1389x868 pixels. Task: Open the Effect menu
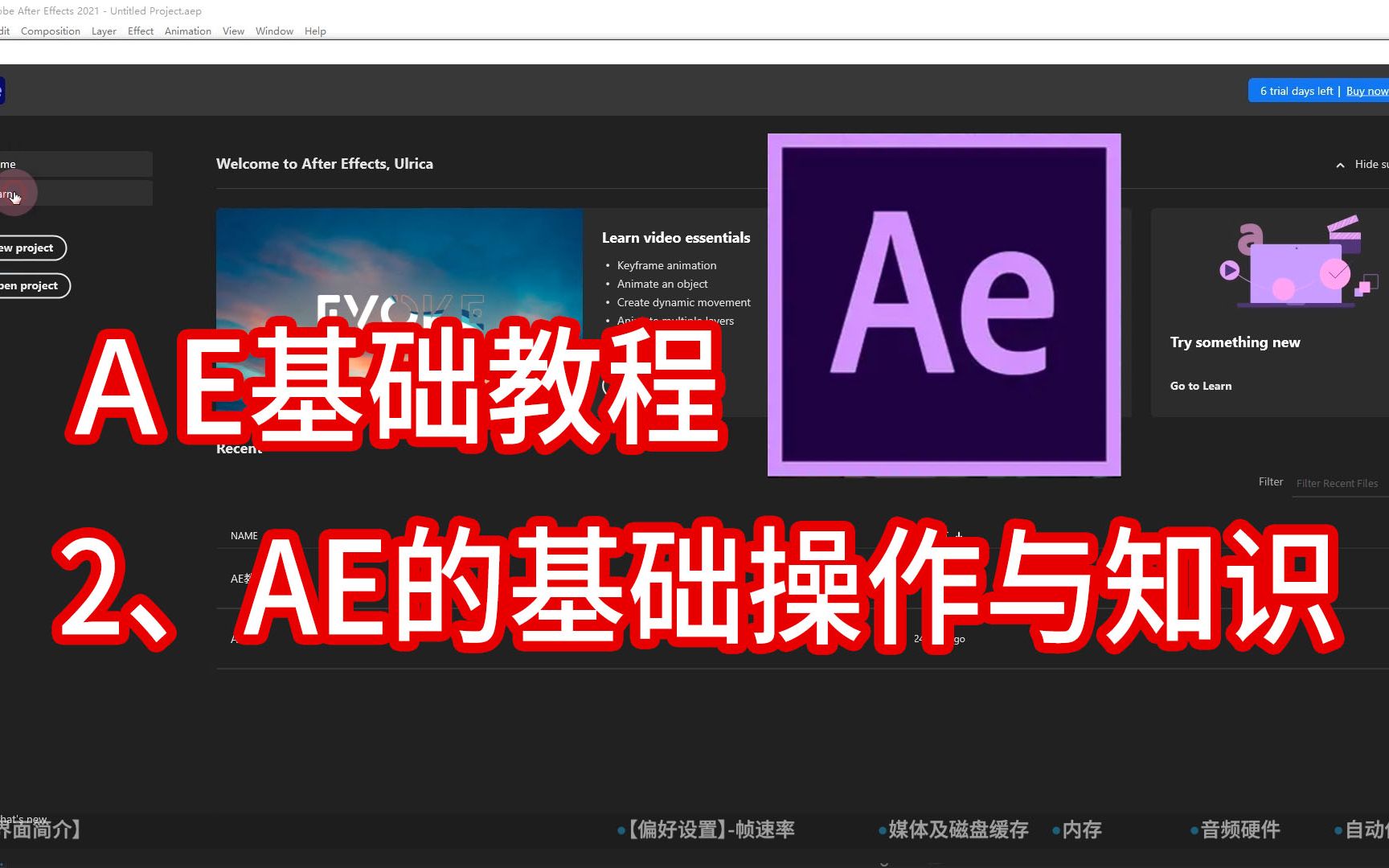tap(140, 31)
